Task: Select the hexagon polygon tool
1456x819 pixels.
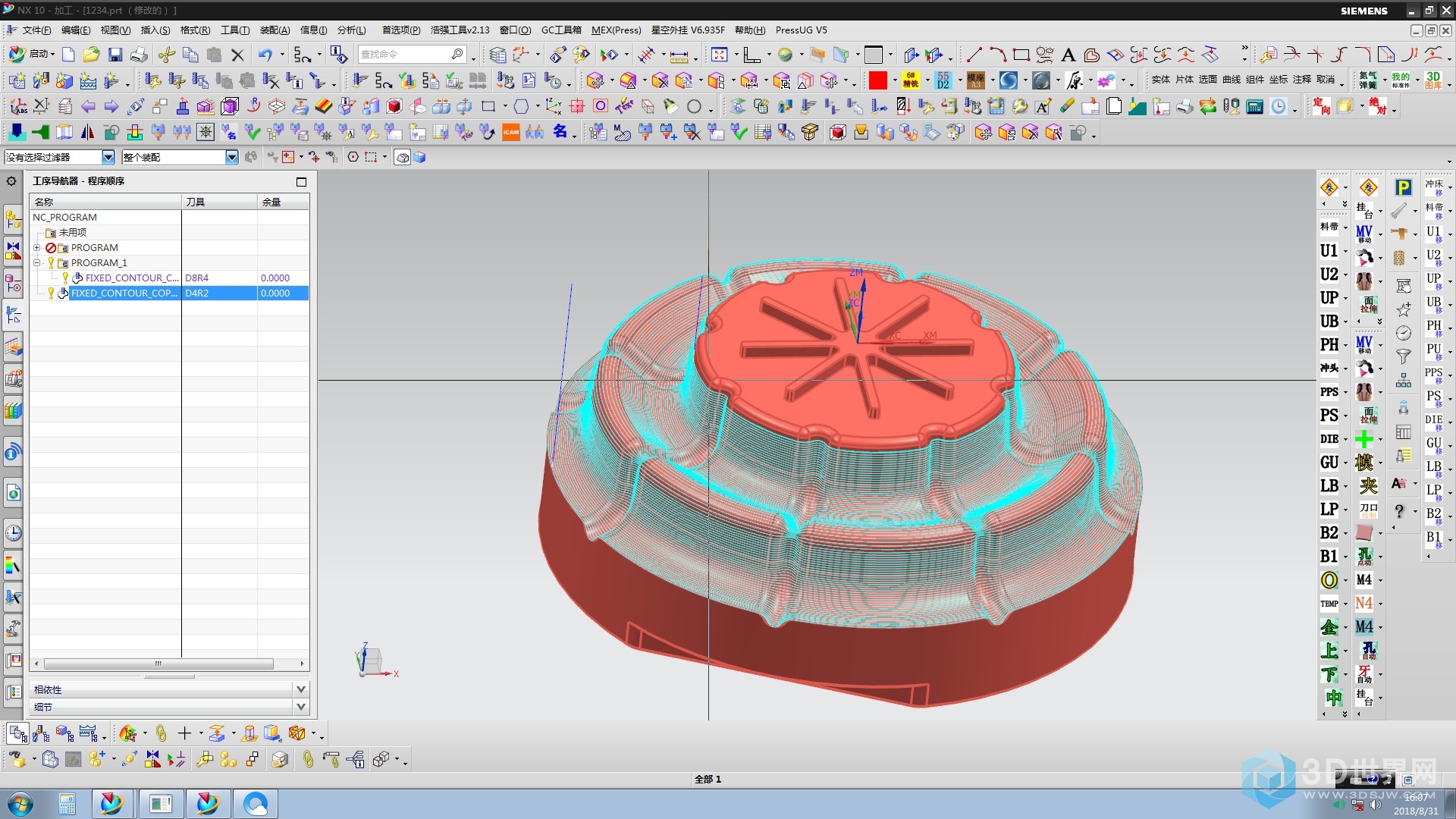Action: point(521,107)
